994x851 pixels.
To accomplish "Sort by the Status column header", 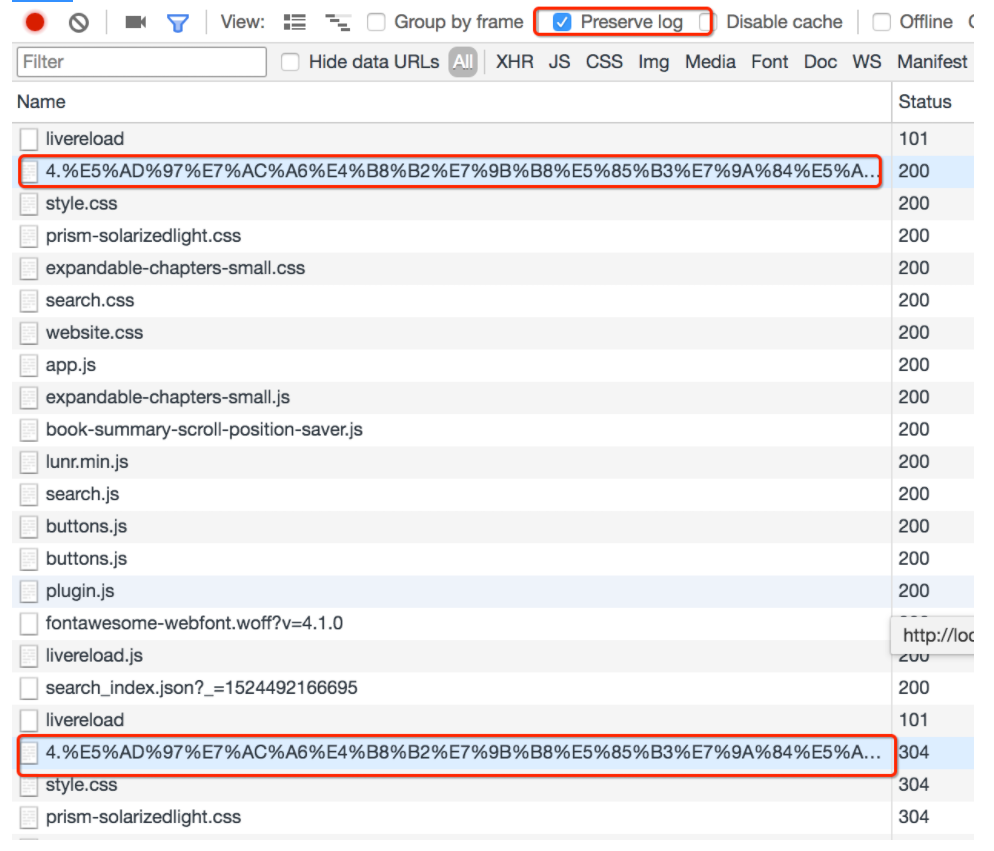I will click(933, 102).
